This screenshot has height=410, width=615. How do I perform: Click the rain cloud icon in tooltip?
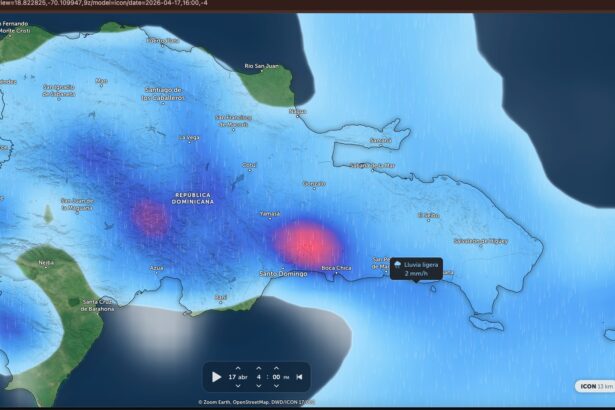[x=400, y=265]
